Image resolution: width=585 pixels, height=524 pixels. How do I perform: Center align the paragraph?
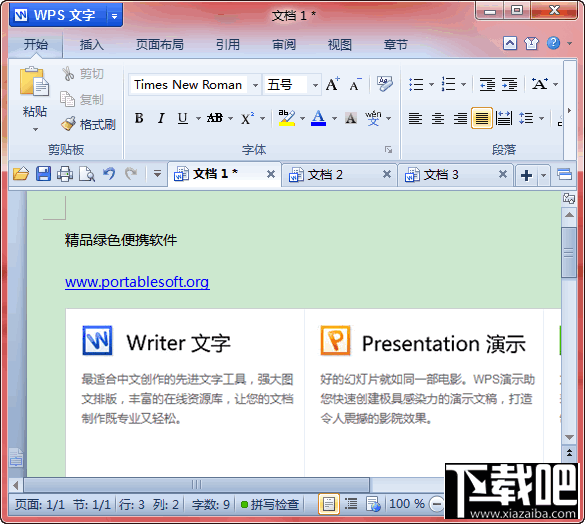(438, 119)
